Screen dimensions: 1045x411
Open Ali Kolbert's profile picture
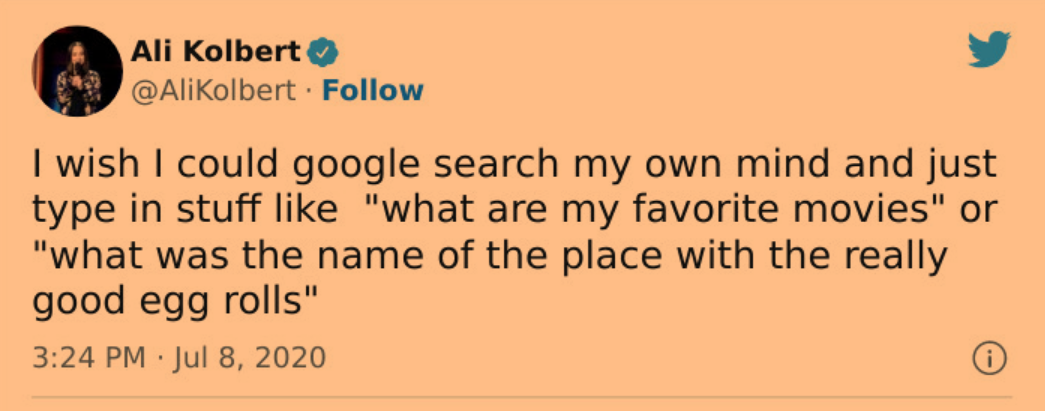76,70
